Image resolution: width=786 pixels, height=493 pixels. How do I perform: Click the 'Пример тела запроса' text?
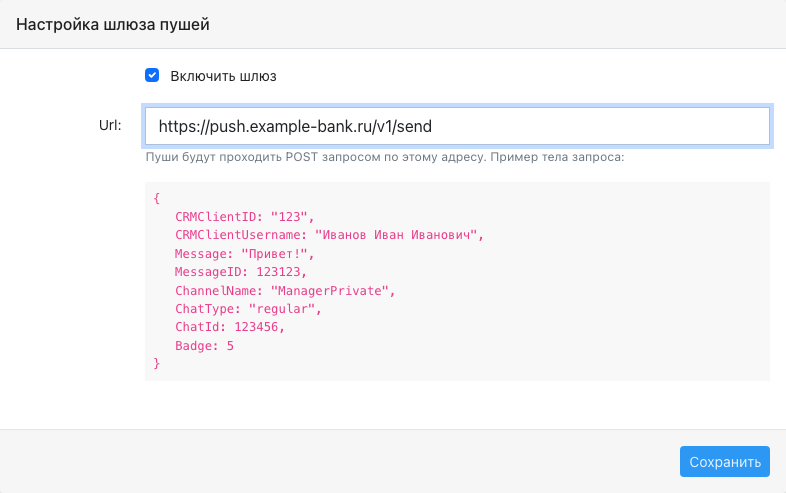pyautogui.click(x=557, y=157)
